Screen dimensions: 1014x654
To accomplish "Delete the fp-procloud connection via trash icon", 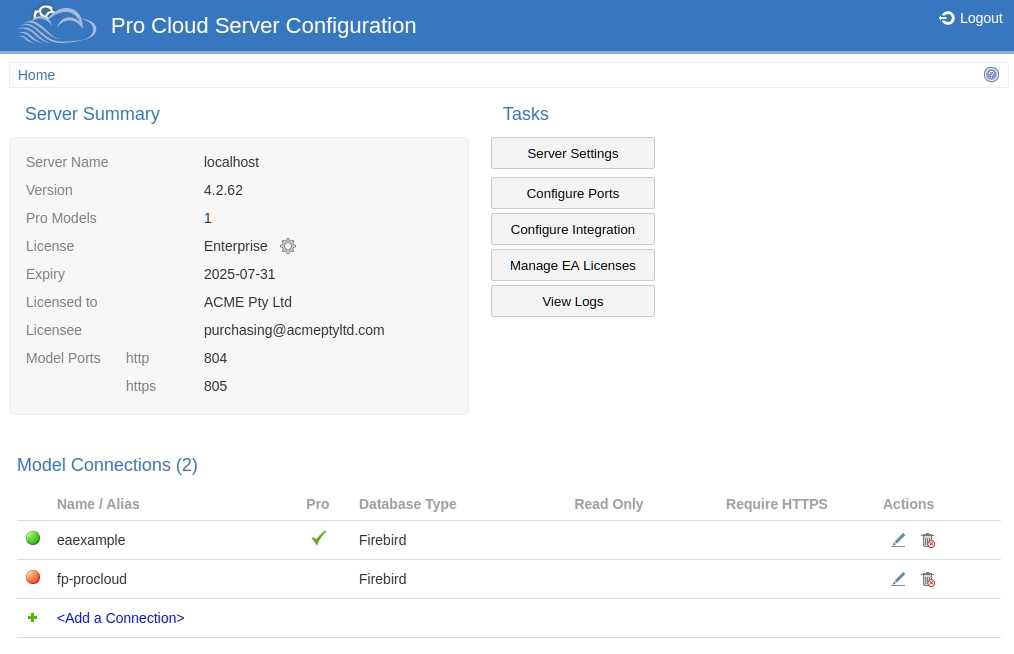I will [928, 579].
